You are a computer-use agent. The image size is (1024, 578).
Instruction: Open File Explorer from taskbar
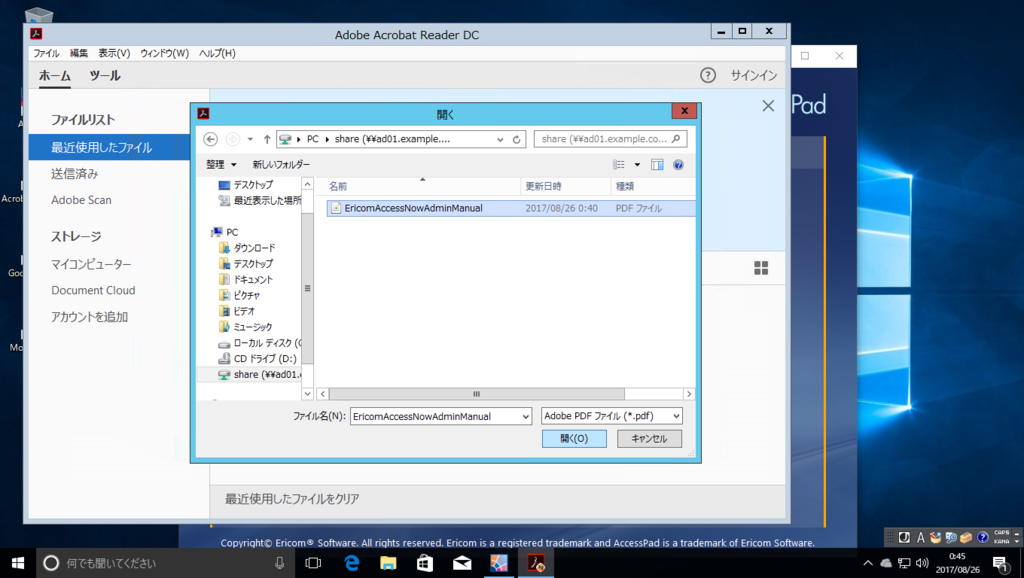[389, 563]
